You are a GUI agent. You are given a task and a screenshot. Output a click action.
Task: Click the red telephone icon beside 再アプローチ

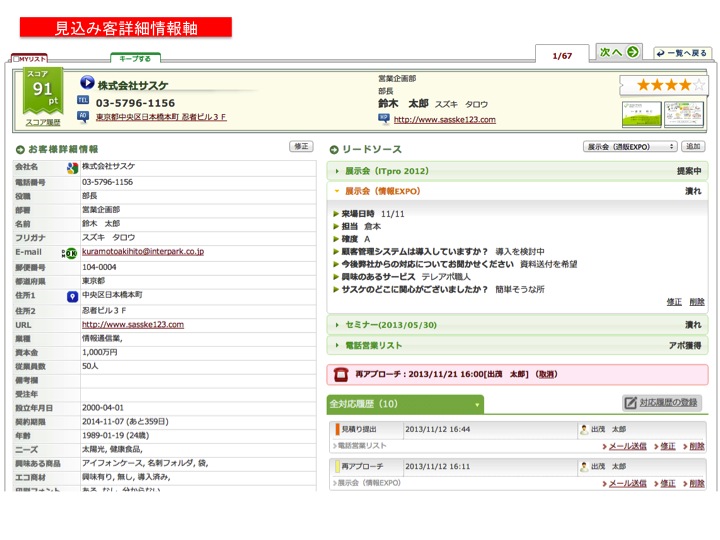[341, 374]
